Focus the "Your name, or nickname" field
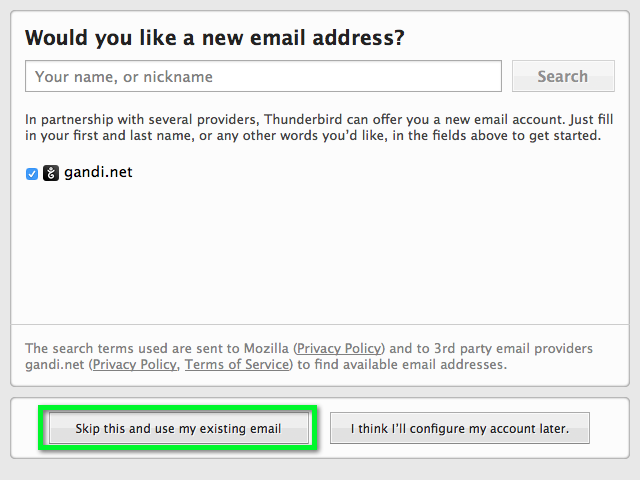Screen dimensions: 640x480 click(263, 76)
